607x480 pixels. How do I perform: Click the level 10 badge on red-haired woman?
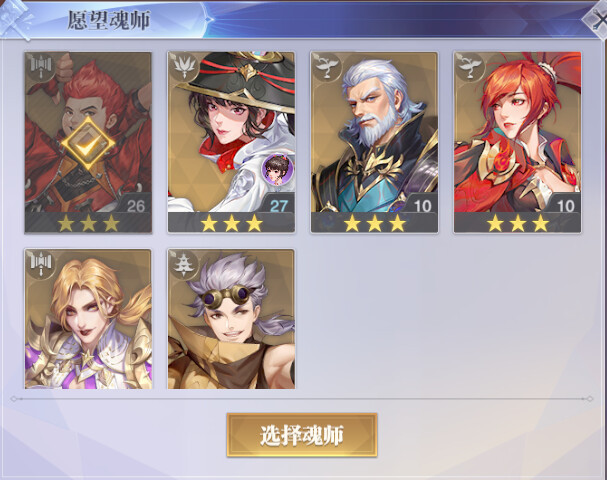[566, 206]
